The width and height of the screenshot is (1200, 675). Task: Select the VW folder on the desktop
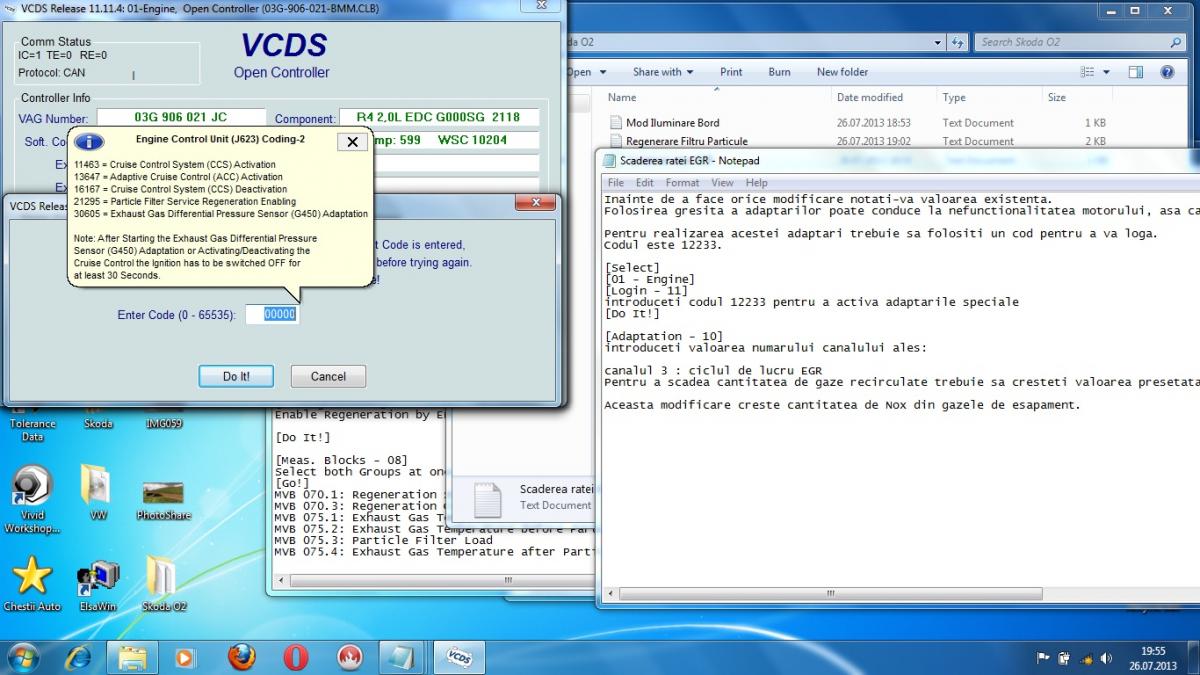[97, 492]
